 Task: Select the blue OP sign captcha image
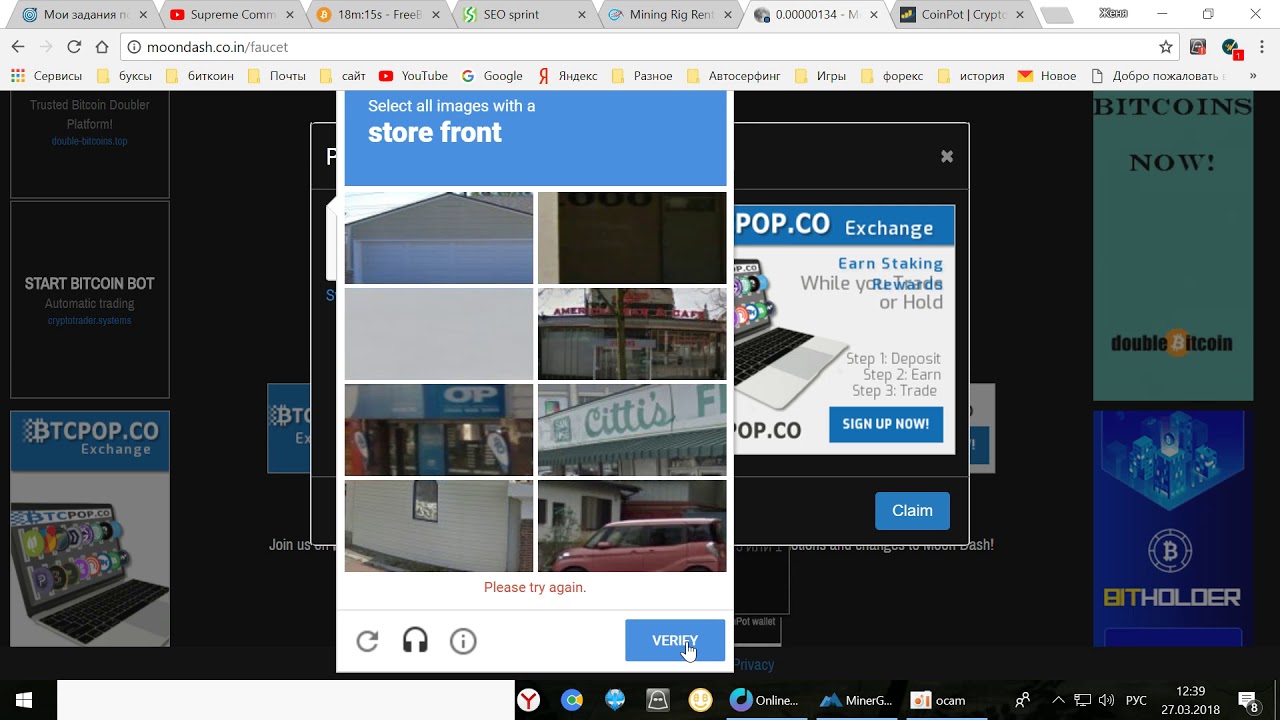[439, 430]
